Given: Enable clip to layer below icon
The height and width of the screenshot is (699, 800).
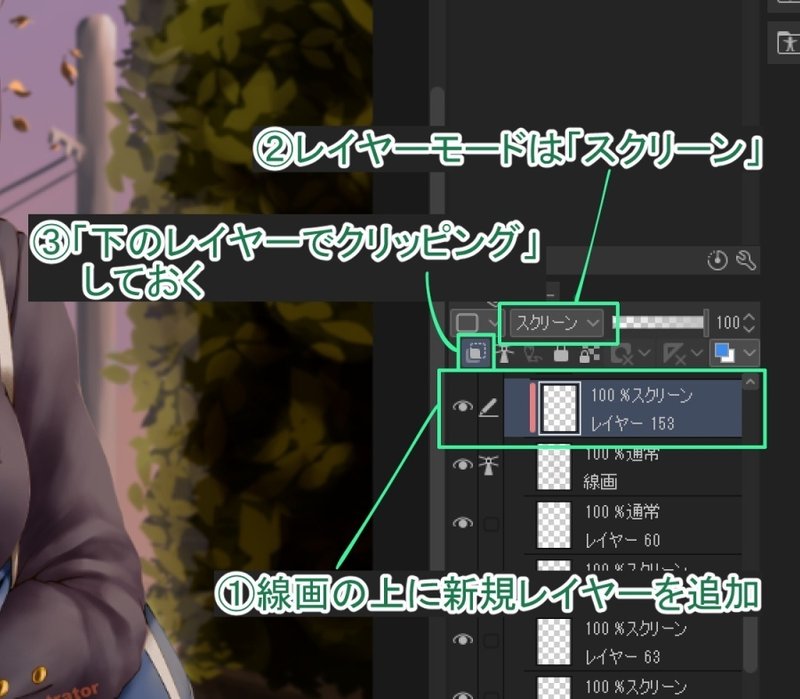Looking at the screenshot, I should tap(477, 353).
